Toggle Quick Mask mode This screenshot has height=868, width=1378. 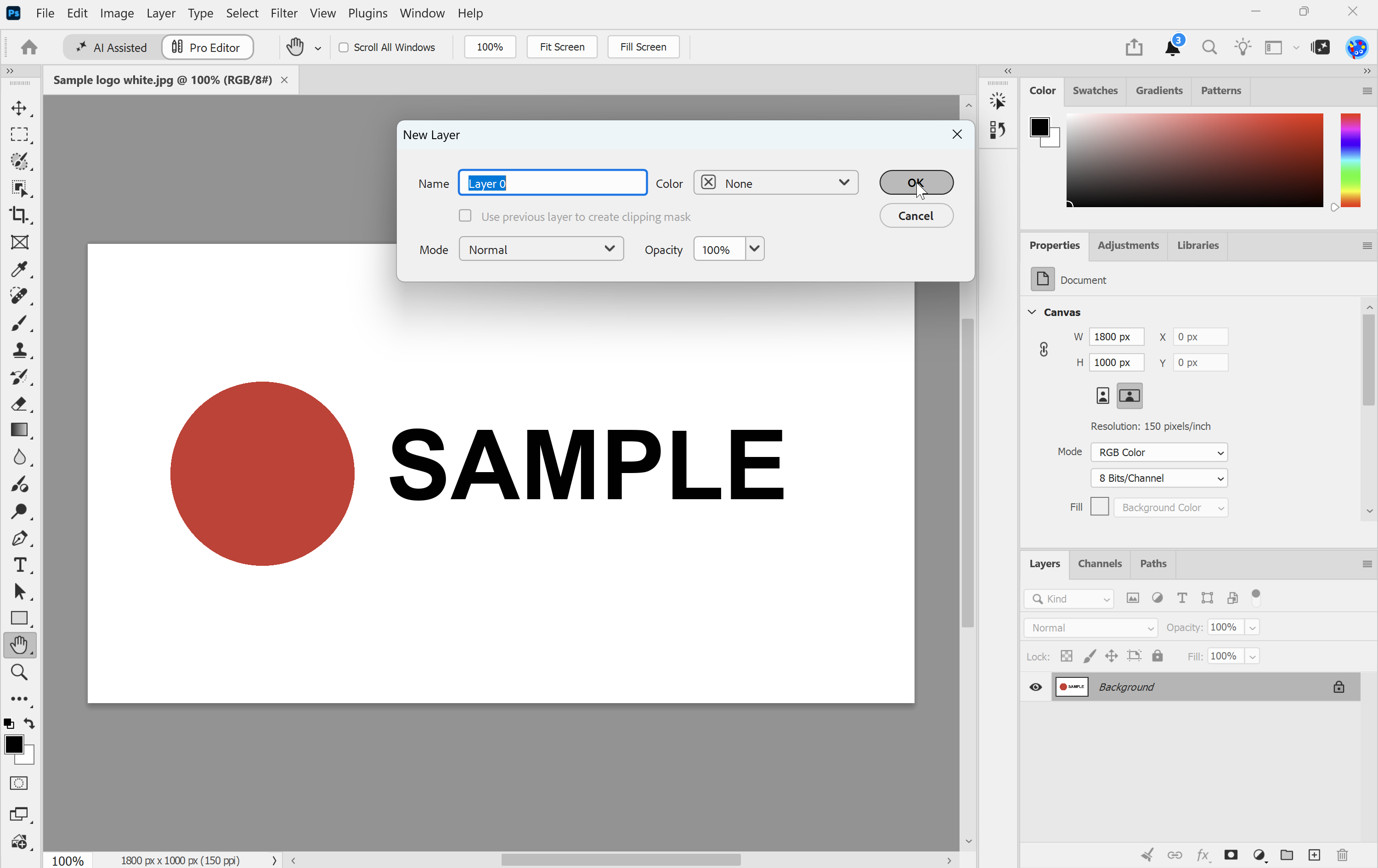coord(19,783)
